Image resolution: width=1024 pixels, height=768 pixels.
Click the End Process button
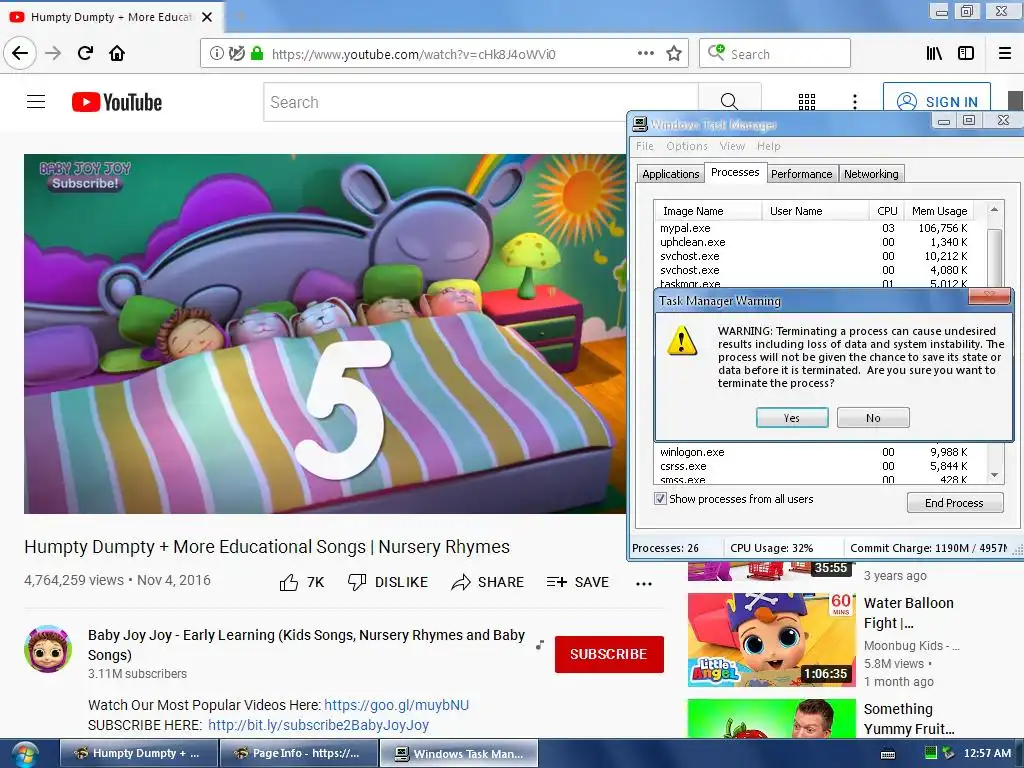954,503
